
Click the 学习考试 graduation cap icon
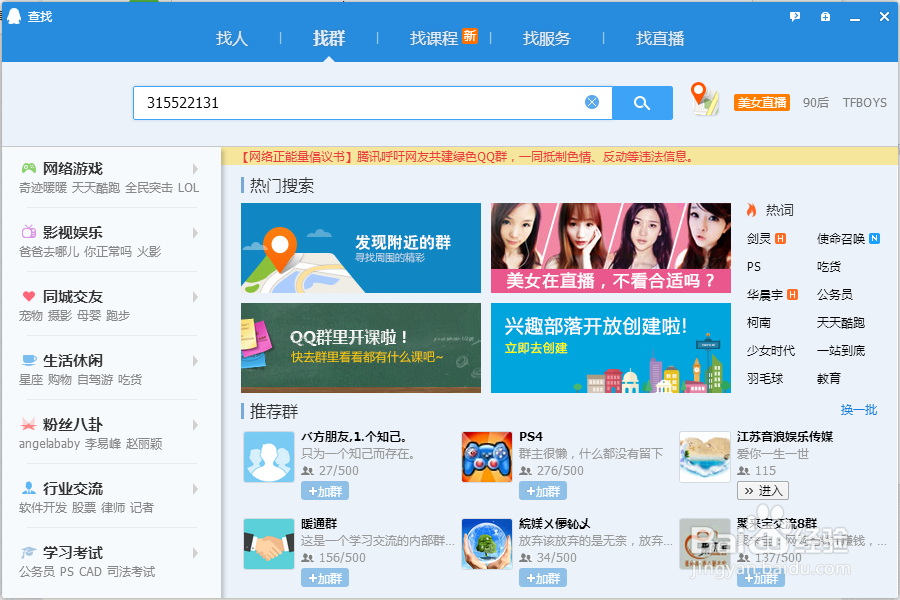click(29, 552)
